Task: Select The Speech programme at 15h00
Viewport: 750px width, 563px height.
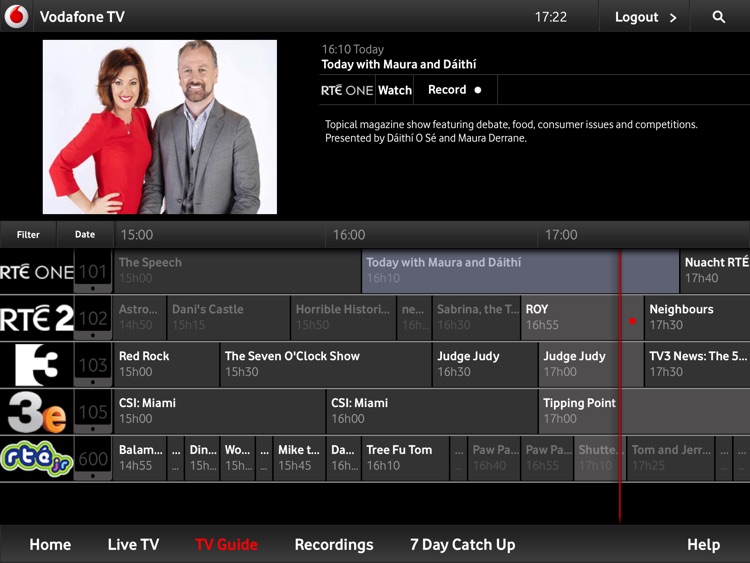Action: tap(237, 271)
